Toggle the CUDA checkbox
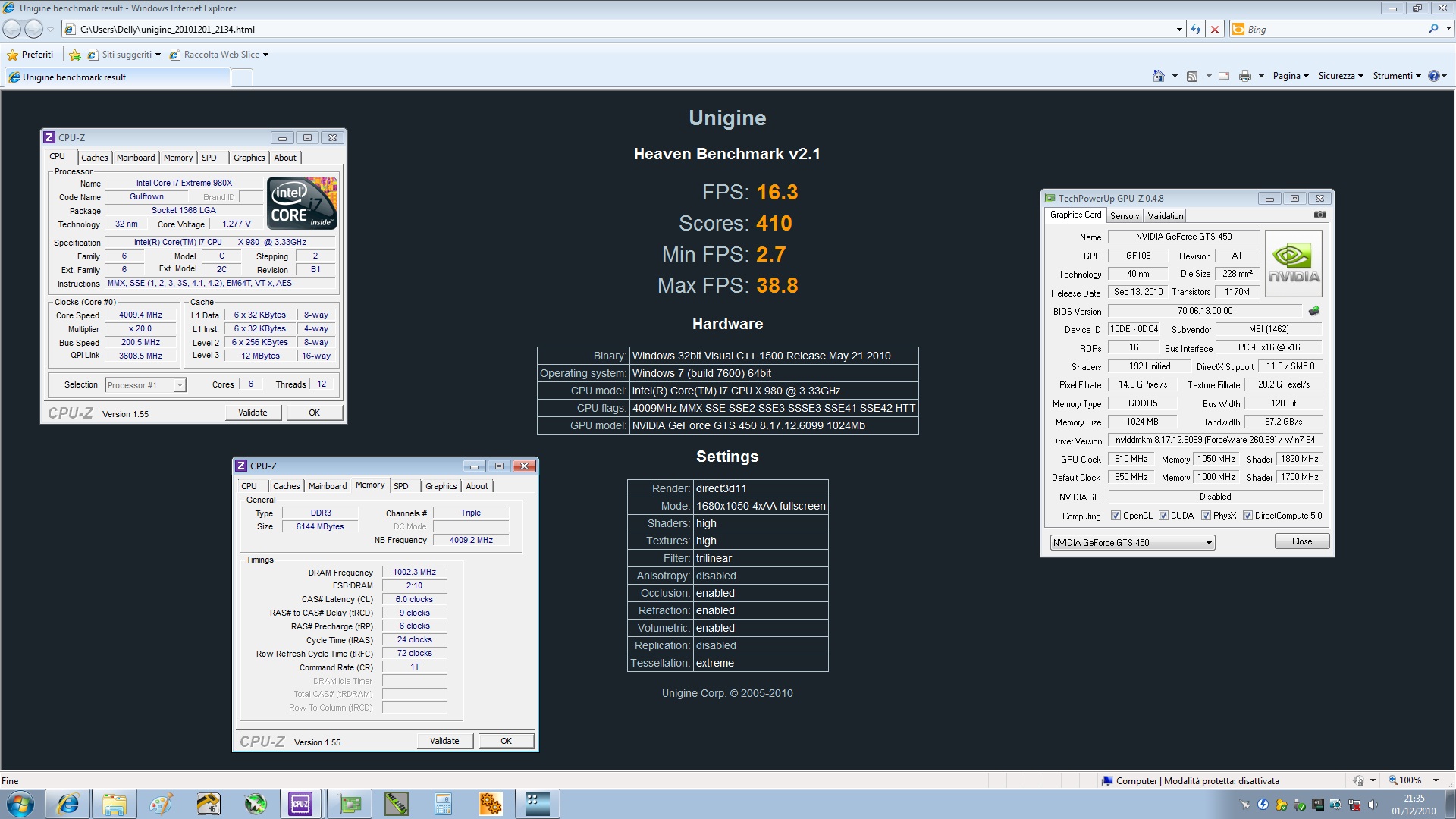The width and height of the screenshot is (1456, 819). 1163,516
